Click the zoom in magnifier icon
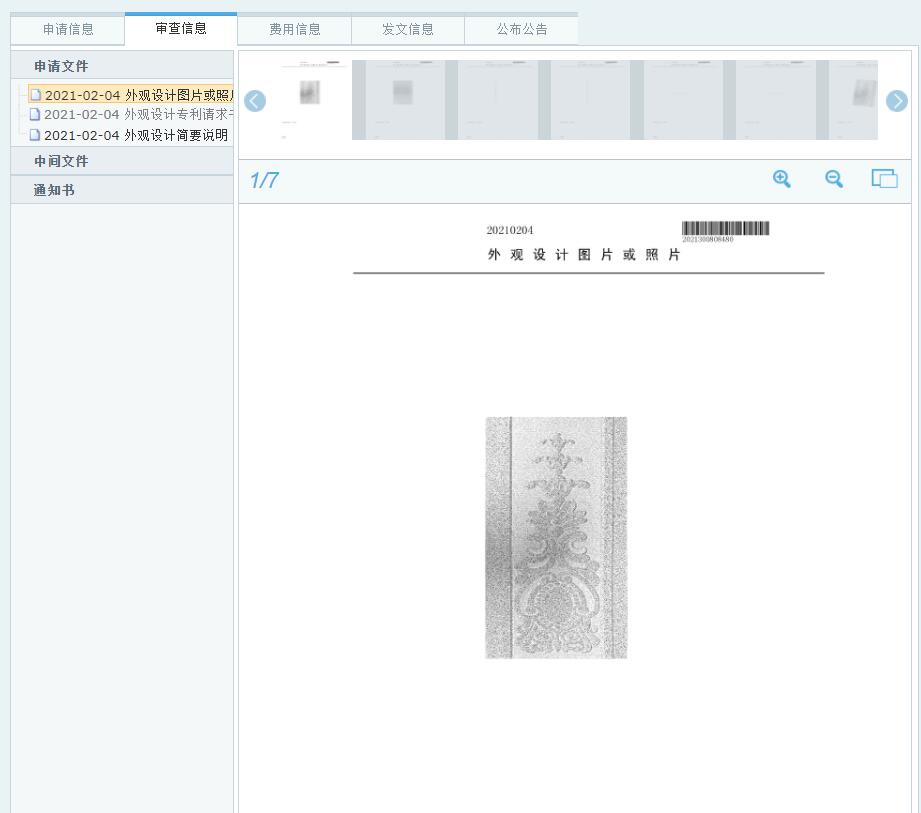The image size is (921, 813). (x=782, y=179)
